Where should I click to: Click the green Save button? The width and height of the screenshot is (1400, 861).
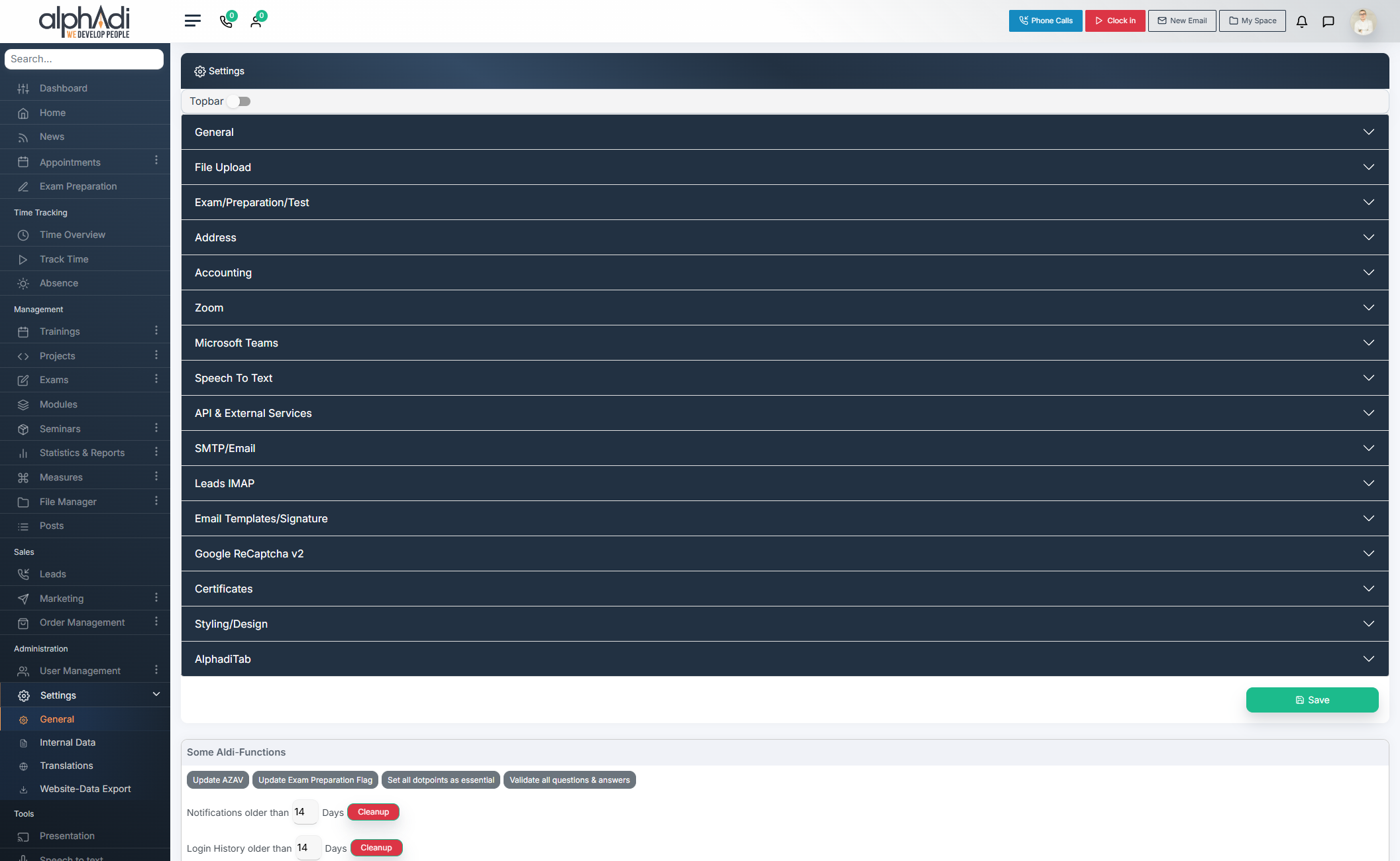tap(1312, 700)
